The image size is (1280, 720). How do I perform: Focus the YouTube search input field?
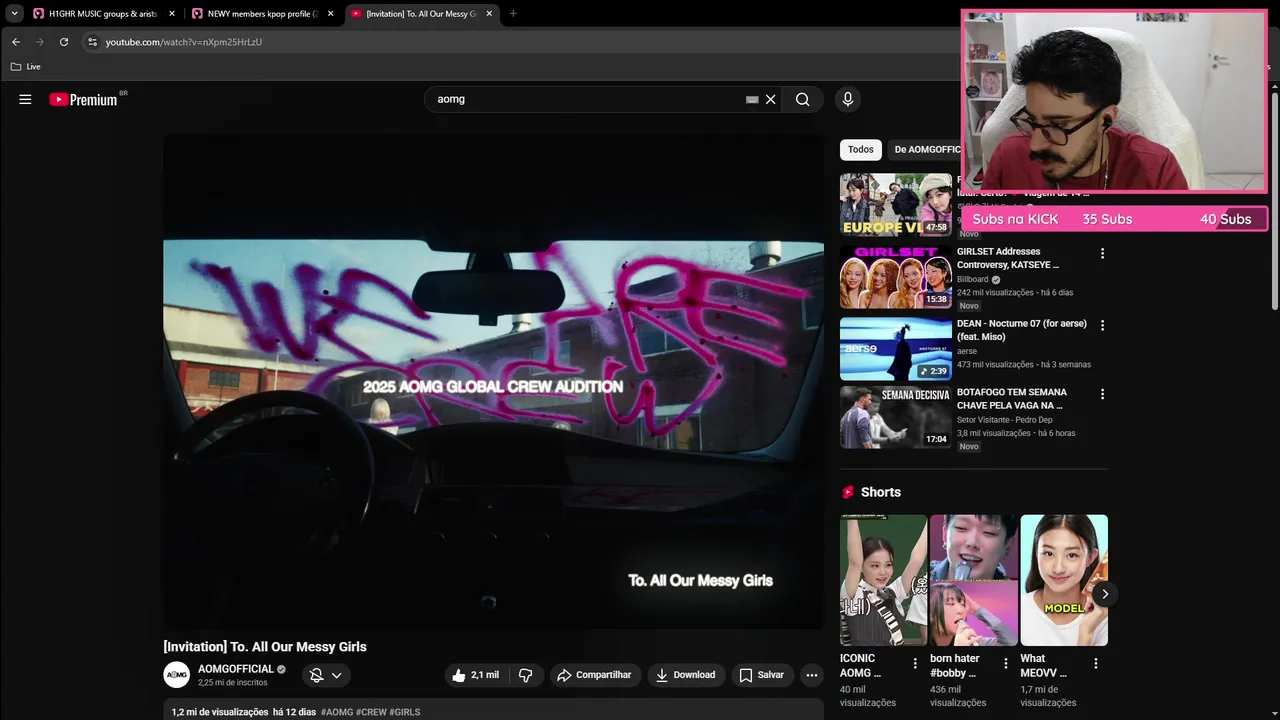coord(590,99)
